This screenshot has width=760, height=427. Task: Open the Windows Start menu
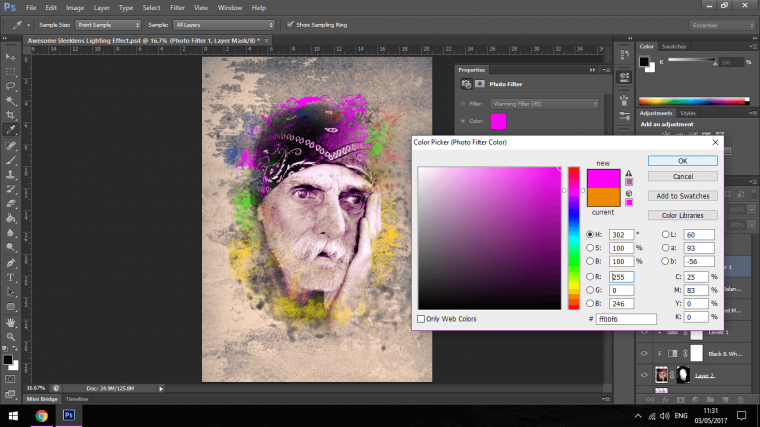tap(13, 415)
